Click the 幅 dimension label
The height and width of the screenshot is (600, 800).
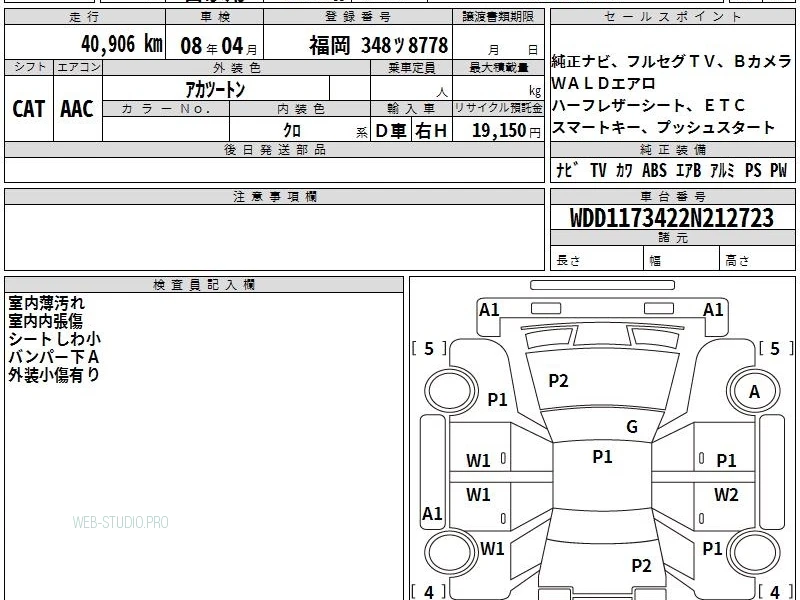pyautogui.click(x=655, y=261)
